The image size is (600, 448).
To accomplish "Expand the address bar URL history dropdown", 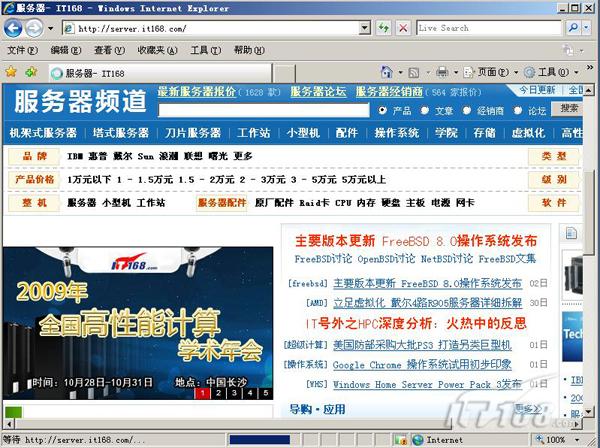I will click(x=365, y=28).
